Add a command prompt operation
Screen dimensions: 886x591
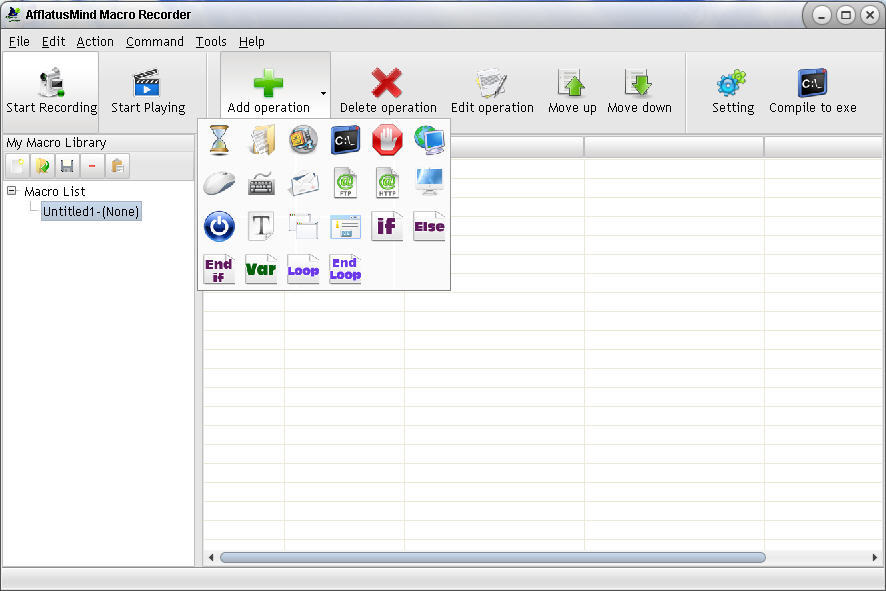344,140
